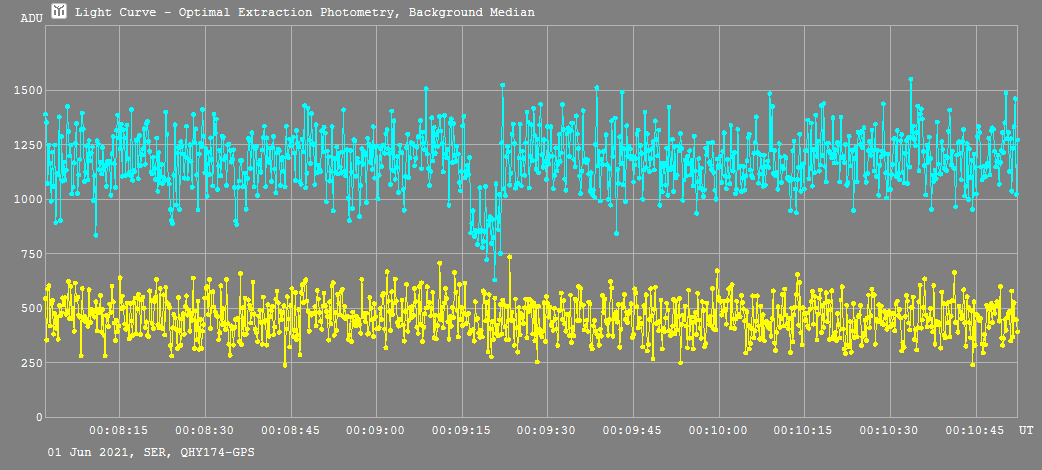Select the 00:08:15 time tick label

[x=119, y=430]
